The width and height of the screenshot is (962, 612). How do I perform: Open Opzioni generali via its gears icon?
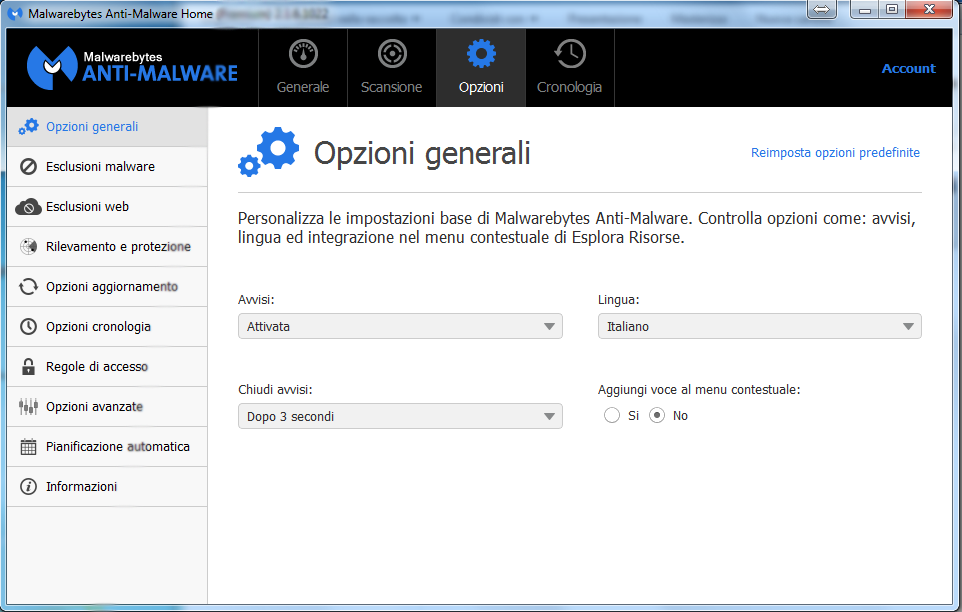28,127
